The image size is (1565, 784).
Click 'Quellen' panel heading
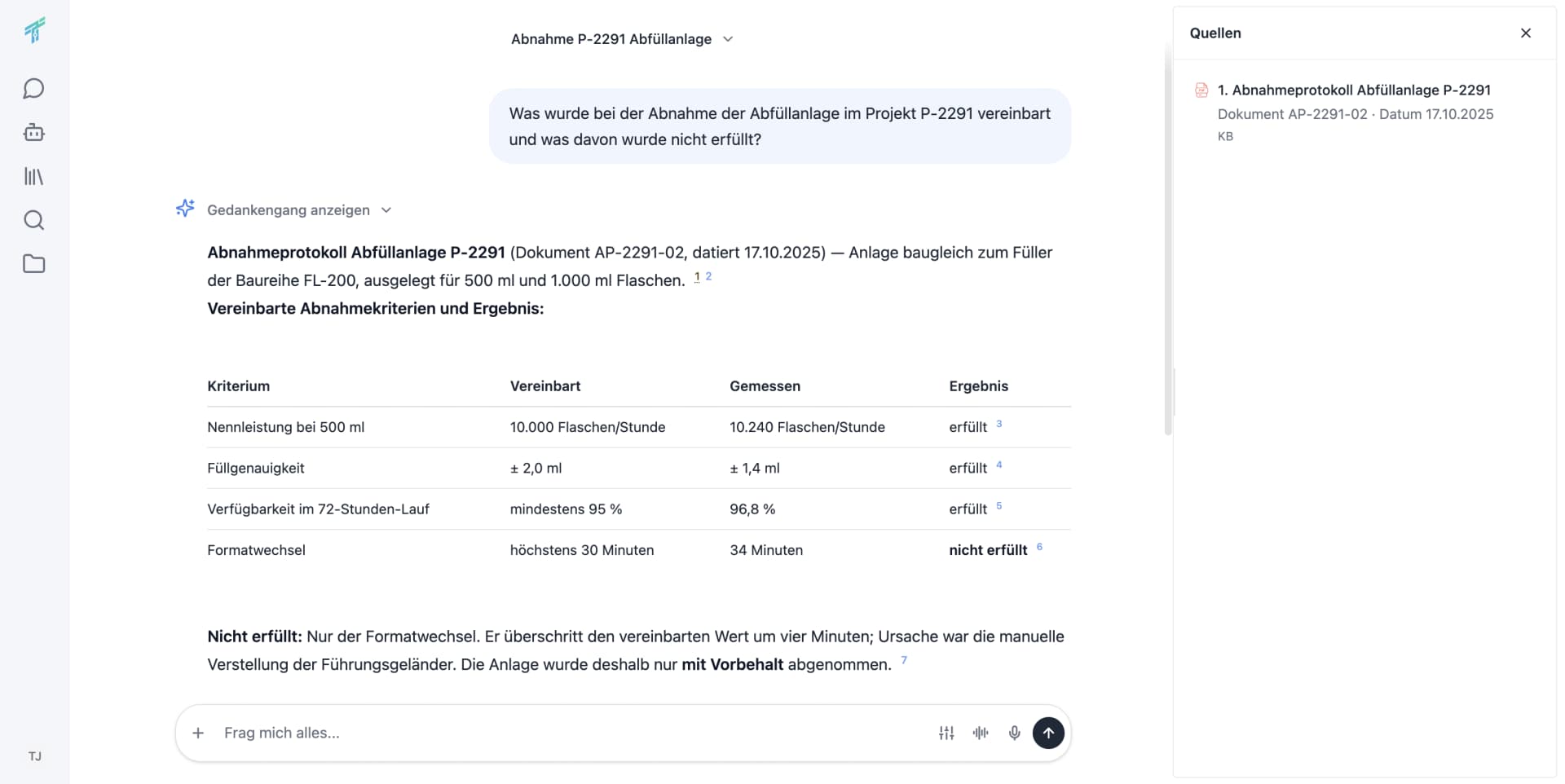pos(1215,33)
